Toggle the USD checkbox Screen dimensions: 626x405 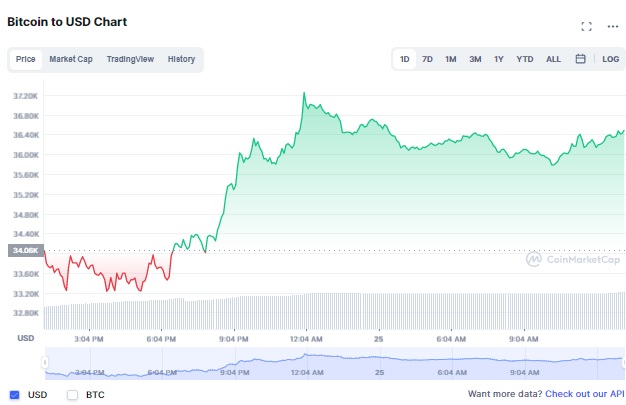pyautogui.click(x=14, y=394)
